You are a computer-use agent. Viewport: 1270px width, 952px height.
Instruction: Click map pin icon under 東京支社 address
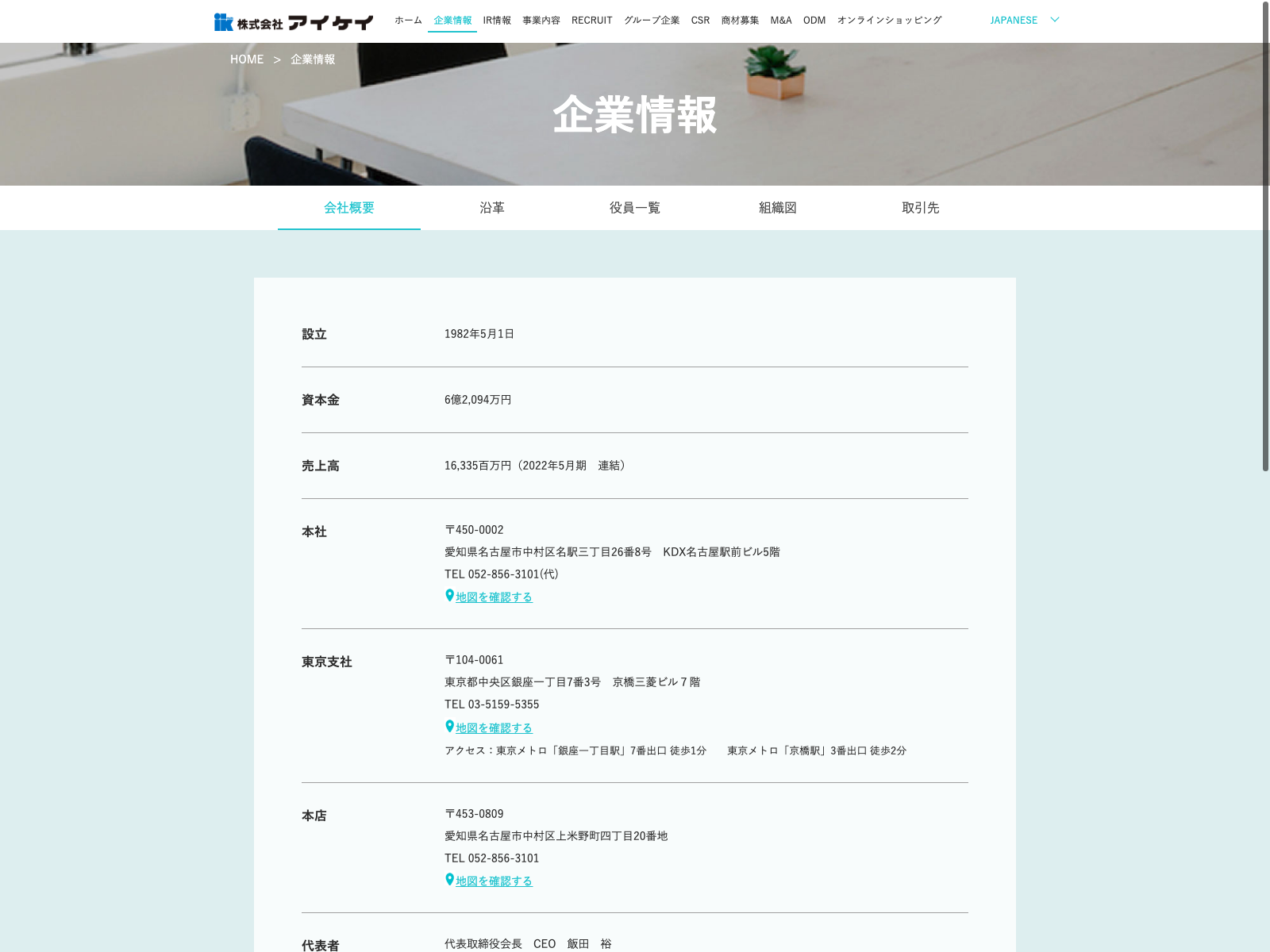(449, 727)
